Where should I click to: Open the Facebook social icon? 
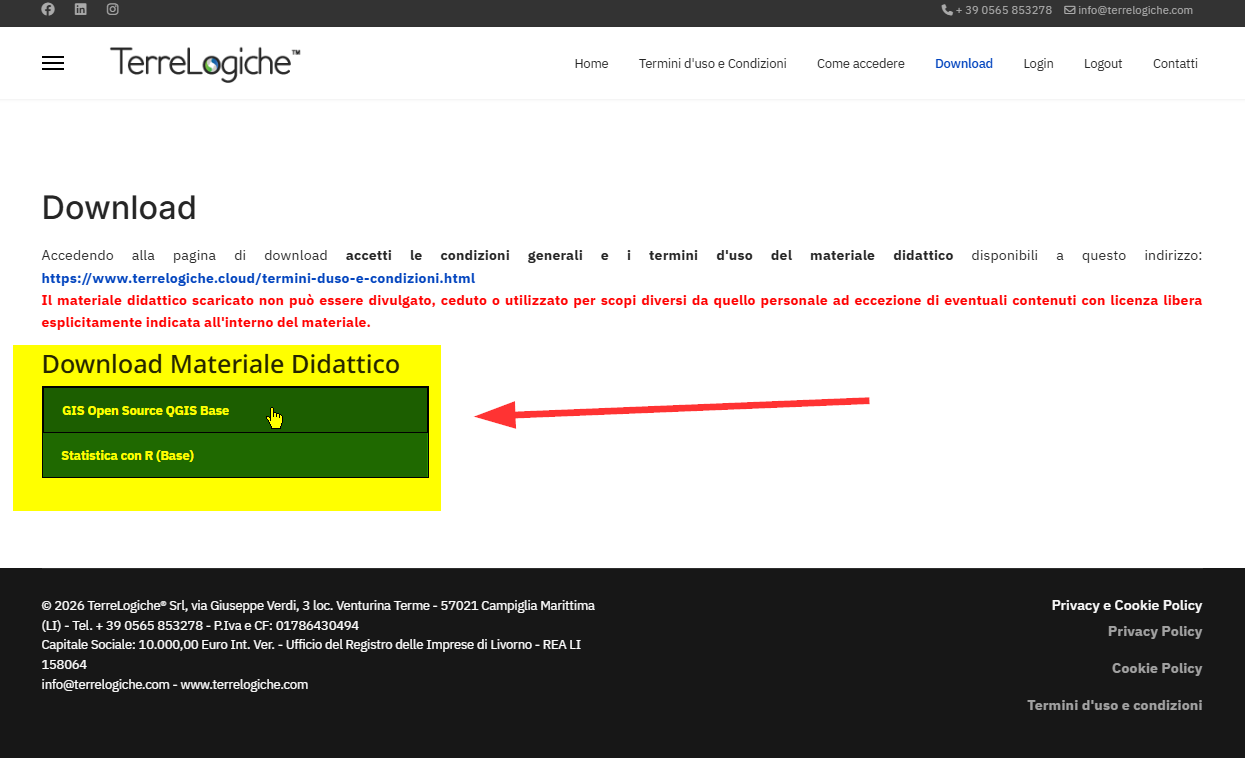(48, 10)
